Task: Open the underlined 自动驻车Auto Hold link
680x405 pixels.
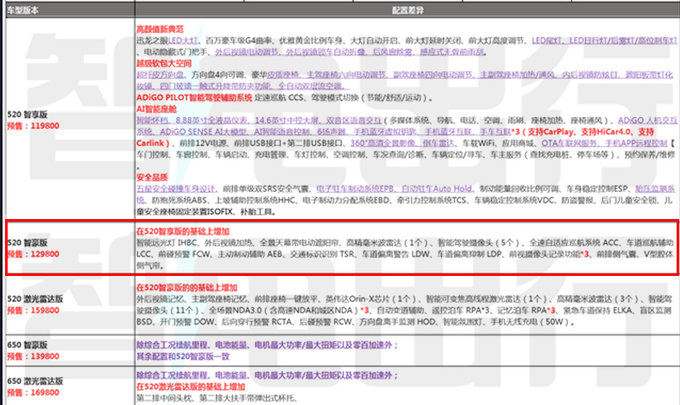Action: [x=437, y=189]
